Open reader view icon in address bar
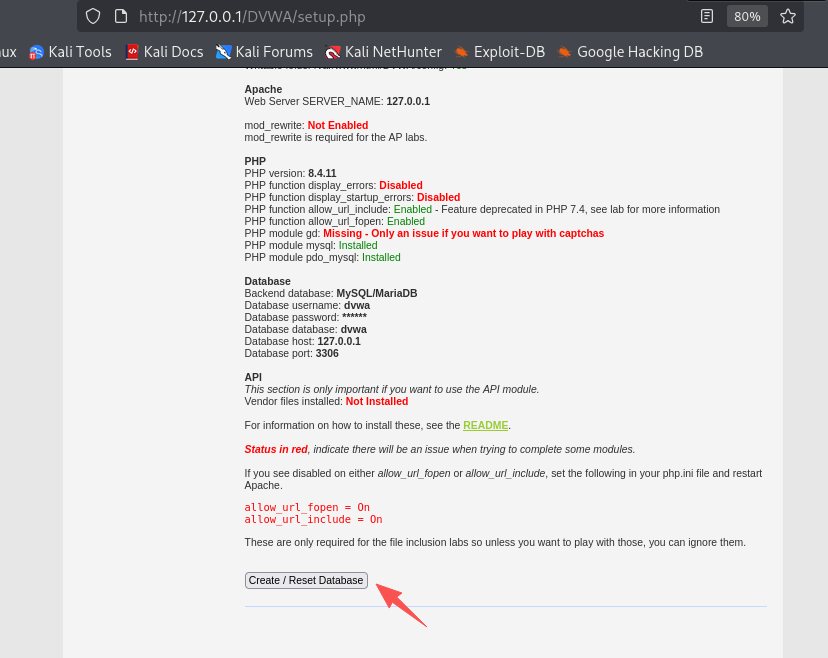 coord(707,16)
